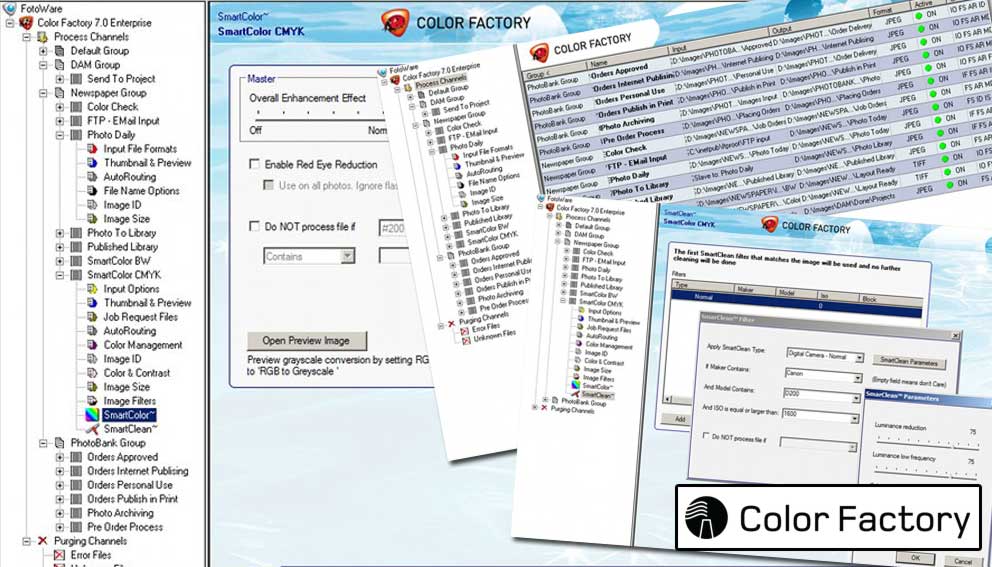Click Error Files icon in large tree
Viewport: 992px width, 567px height.
pyautogui.click(x=59, y=555)
